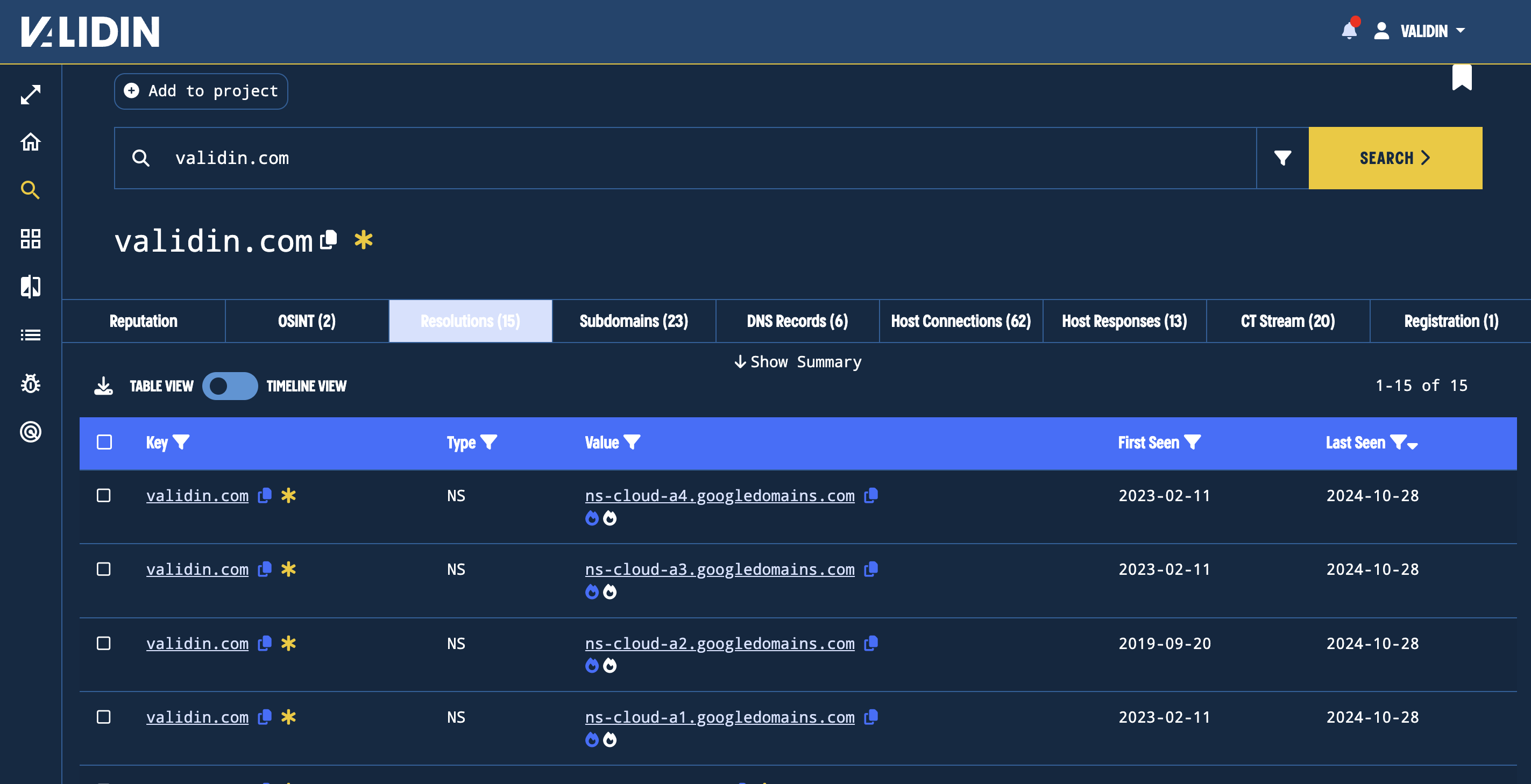The width and height of the screenshot is (1531, 784).
Task: Check the select-all header checkbox
Action: 104,442
